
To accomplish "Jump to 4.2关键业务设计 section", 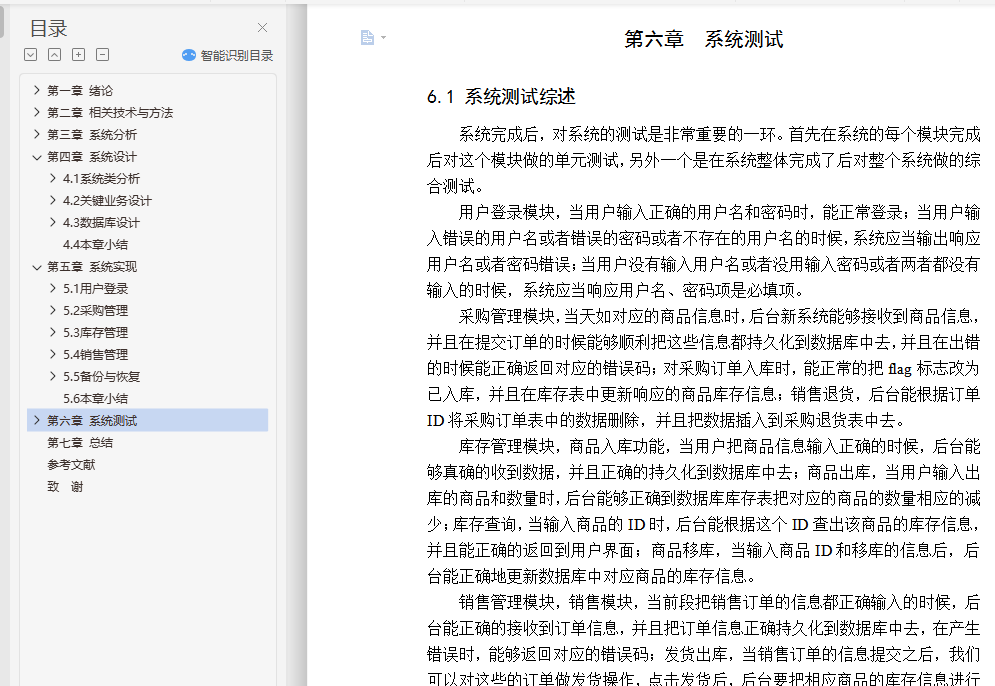I will point(107,201).
